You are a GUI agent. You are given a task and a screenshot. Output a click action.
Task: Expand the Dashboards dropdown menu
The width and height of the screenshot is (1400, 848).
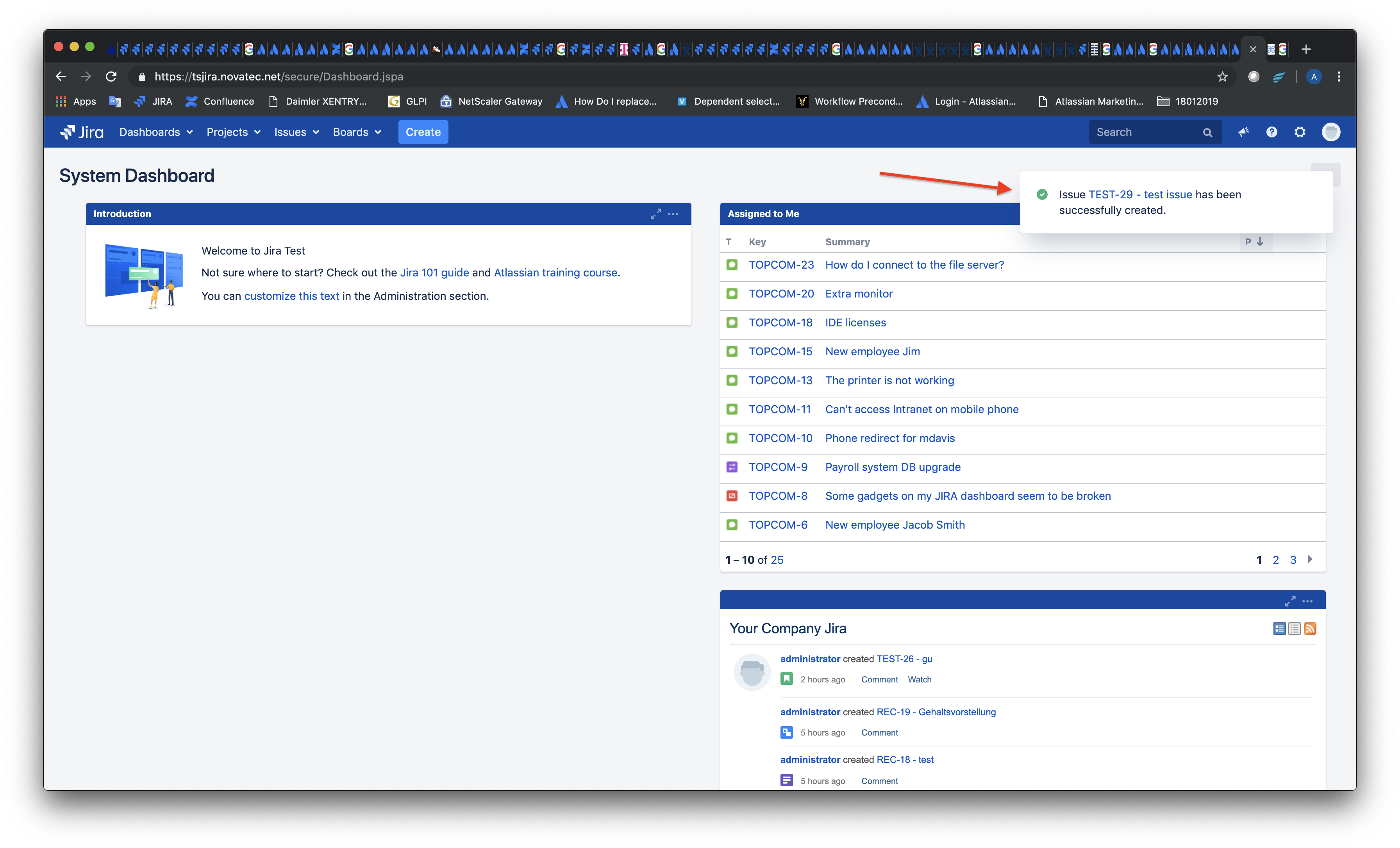pos(156,132)
